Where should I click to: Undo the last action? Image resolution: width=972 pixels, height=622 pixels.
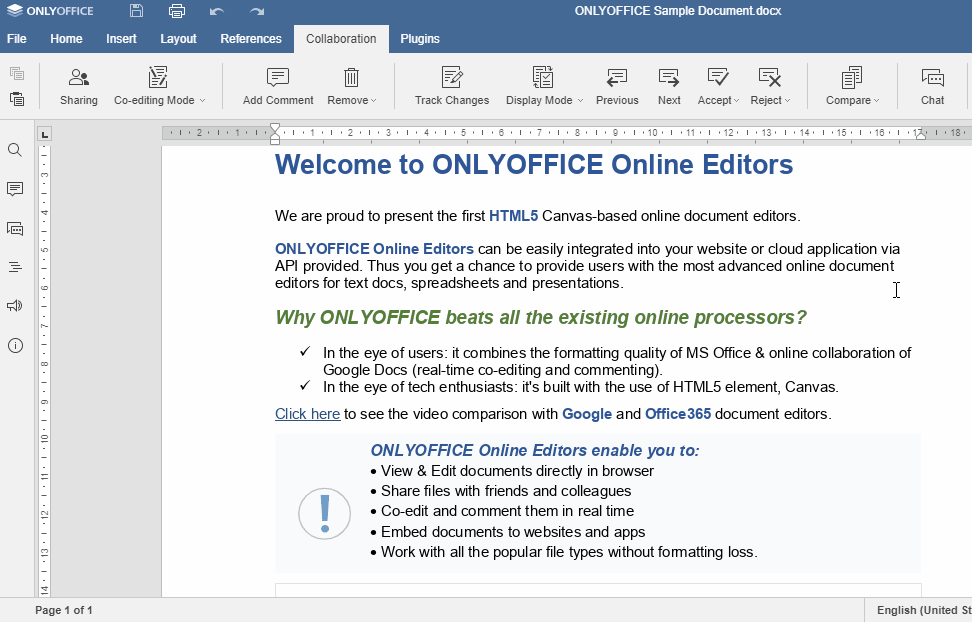(x=216, y=11)
